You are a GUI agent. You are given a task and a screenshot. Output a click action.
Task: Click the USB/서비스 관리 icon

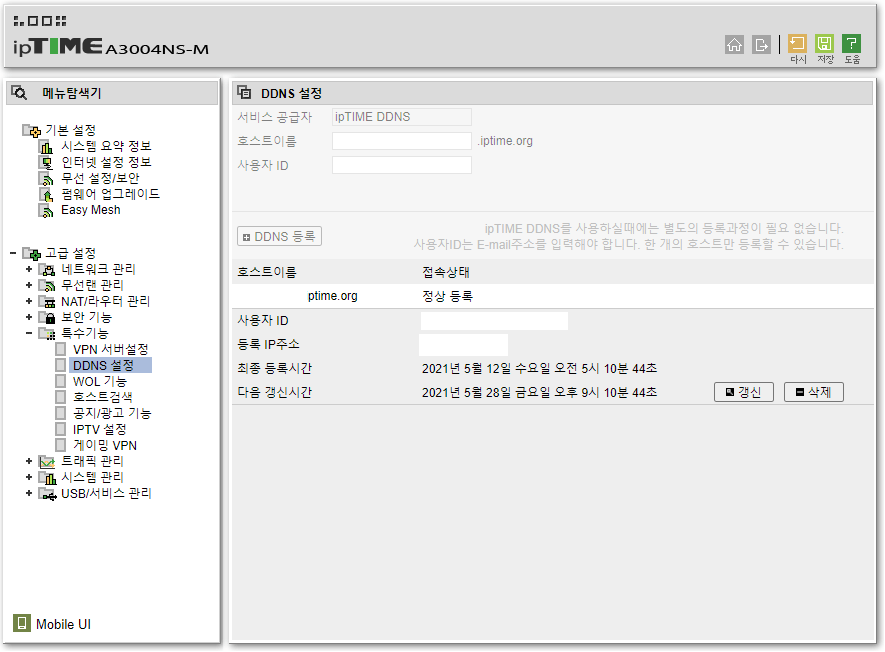coord(47,494)
